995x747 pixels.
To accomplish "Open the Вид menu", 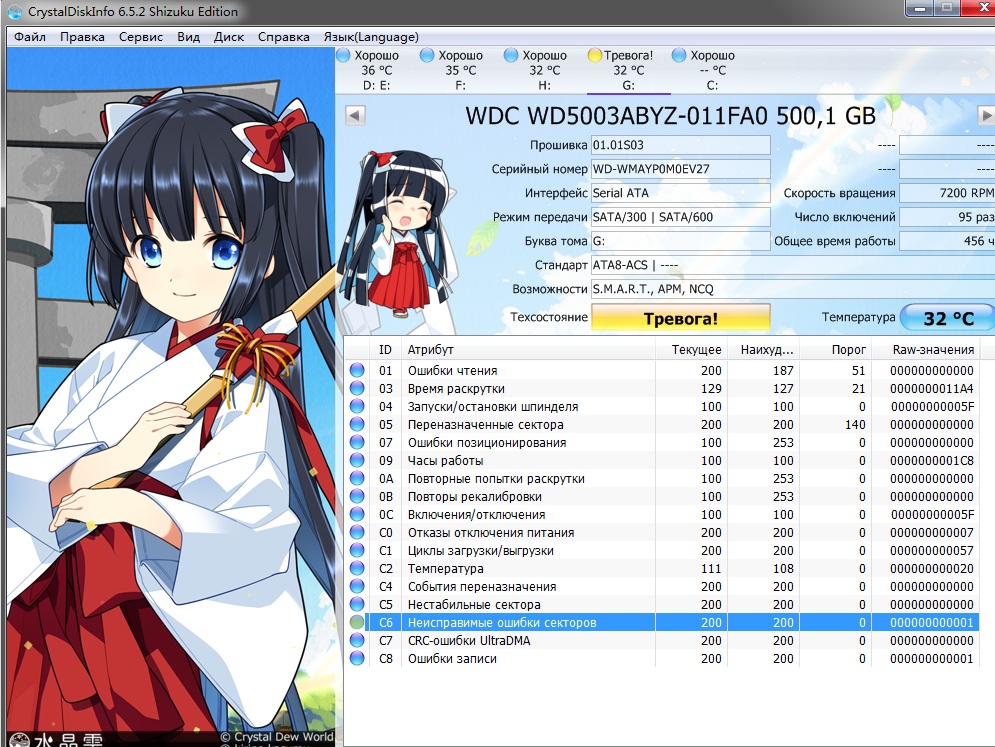I will coord(188,37).
